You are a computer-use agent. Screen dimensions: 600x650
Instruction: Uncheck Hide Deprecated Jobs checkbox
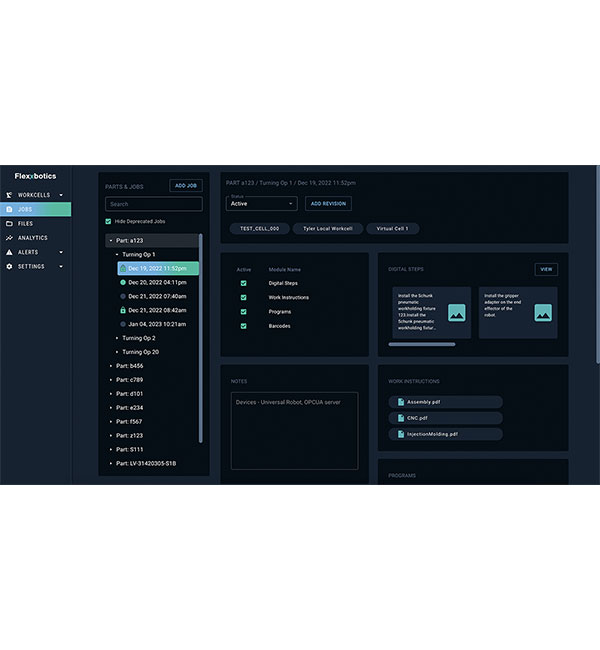point(109,221)
